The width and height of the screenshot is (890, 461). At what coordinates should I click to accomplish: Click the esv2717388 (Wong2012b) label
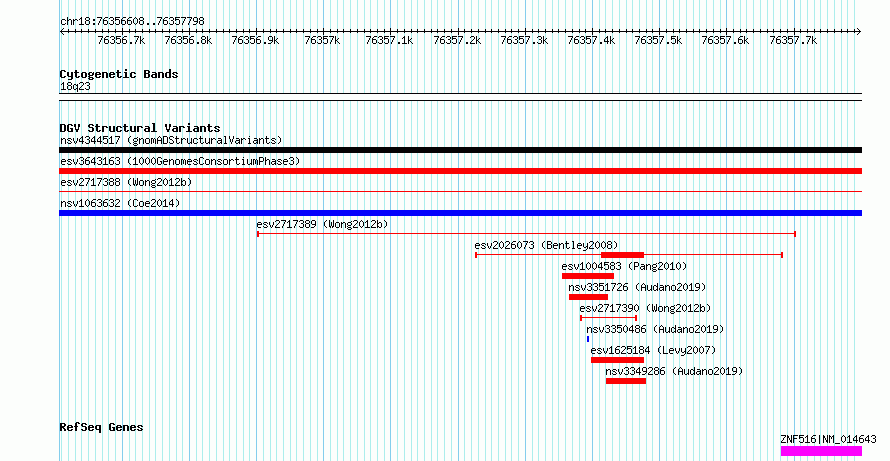point(126,182)
